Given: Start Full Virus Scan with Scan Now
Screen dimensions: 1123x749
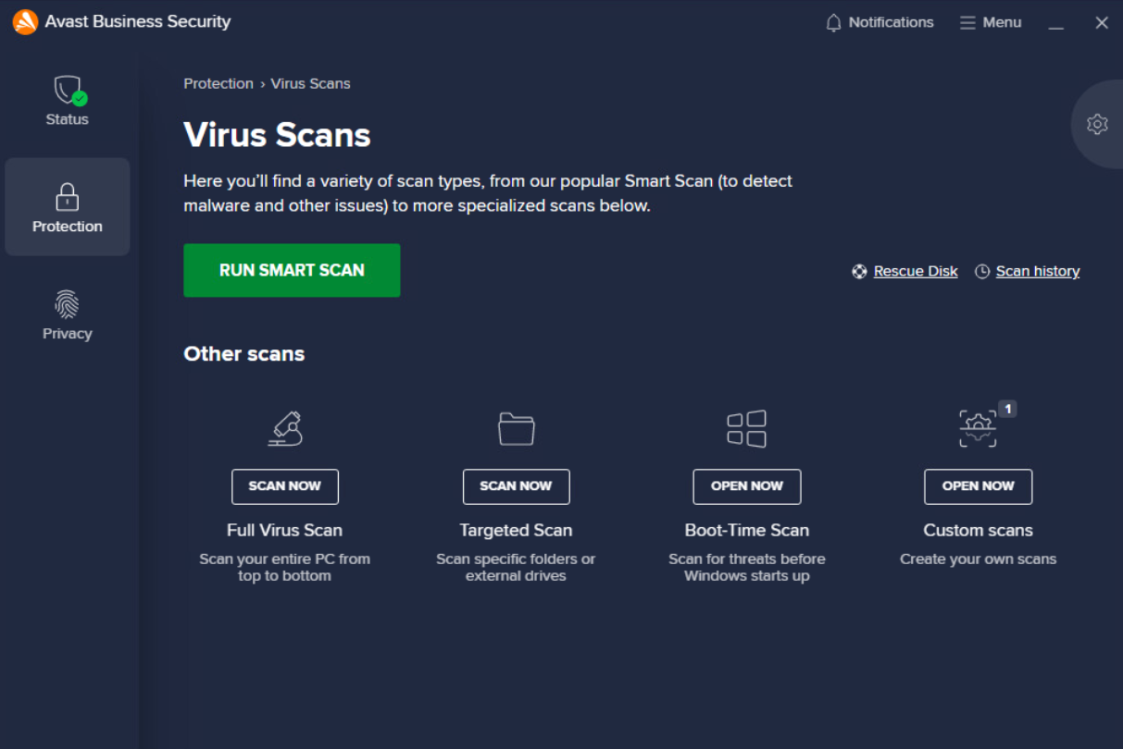Looking at the screenshot, I should point(285,486).
